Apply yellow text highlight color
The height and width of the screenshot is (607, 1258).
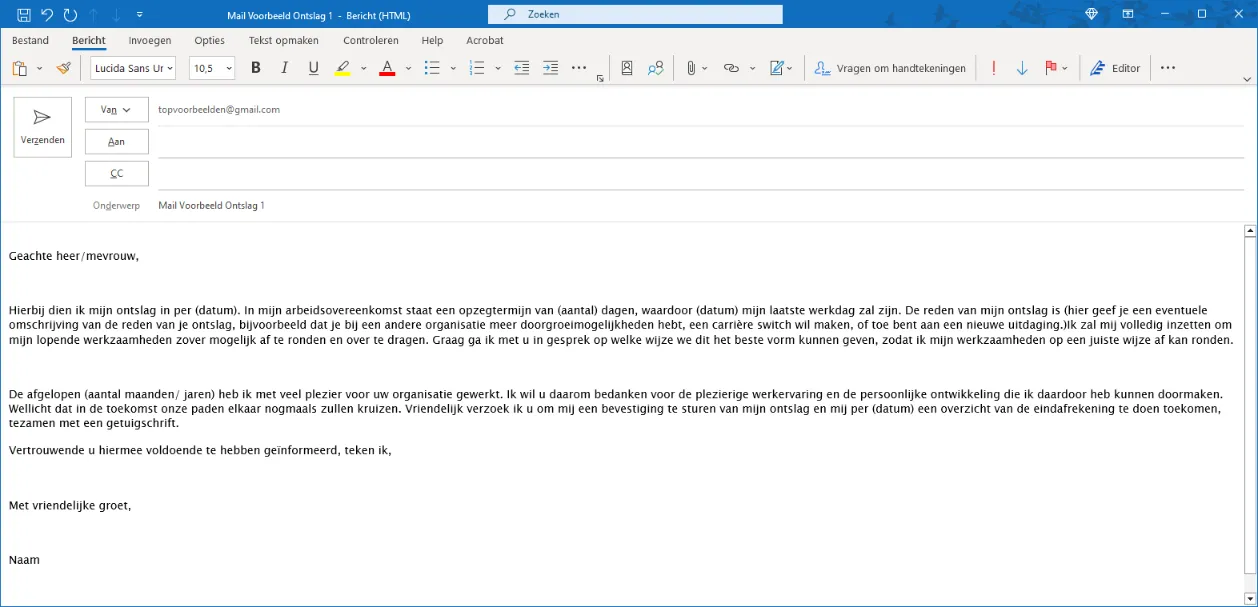pos(342,67)
